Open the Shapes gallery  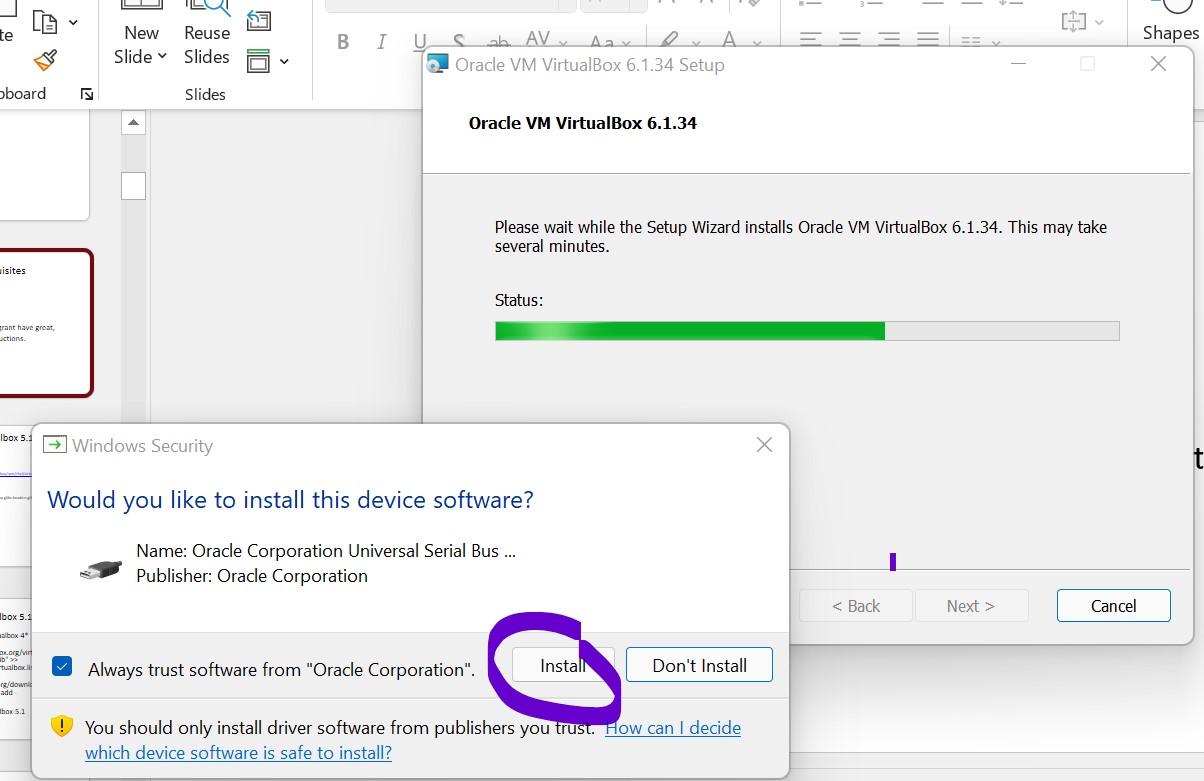coord(1170,32)
